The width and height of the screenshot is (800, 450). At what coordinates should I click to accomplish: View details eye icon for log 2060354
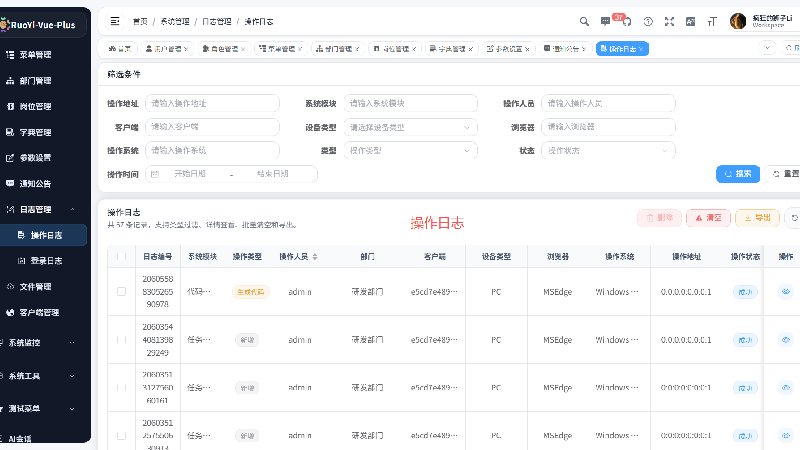pos(786,340)
